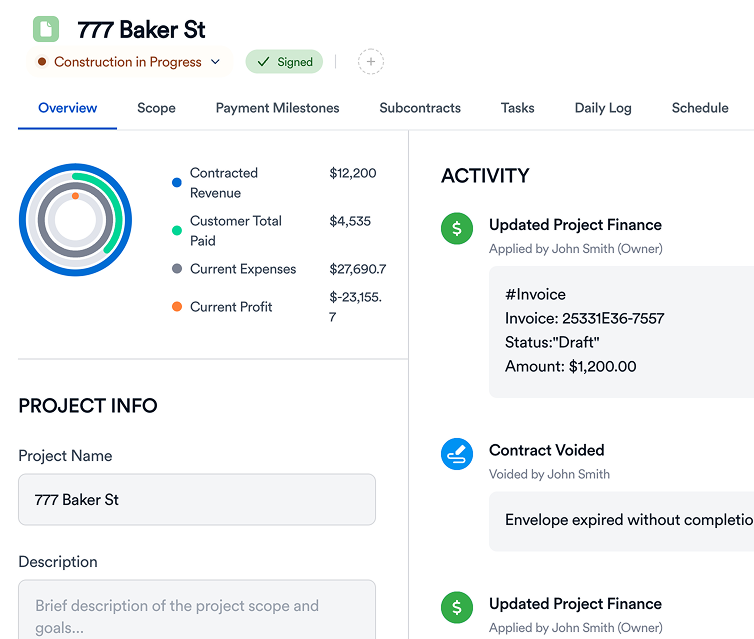This screenshot has width=754, height=639.
Task: Click the Amount: $1,200.00 line
Action: [570, 366]
